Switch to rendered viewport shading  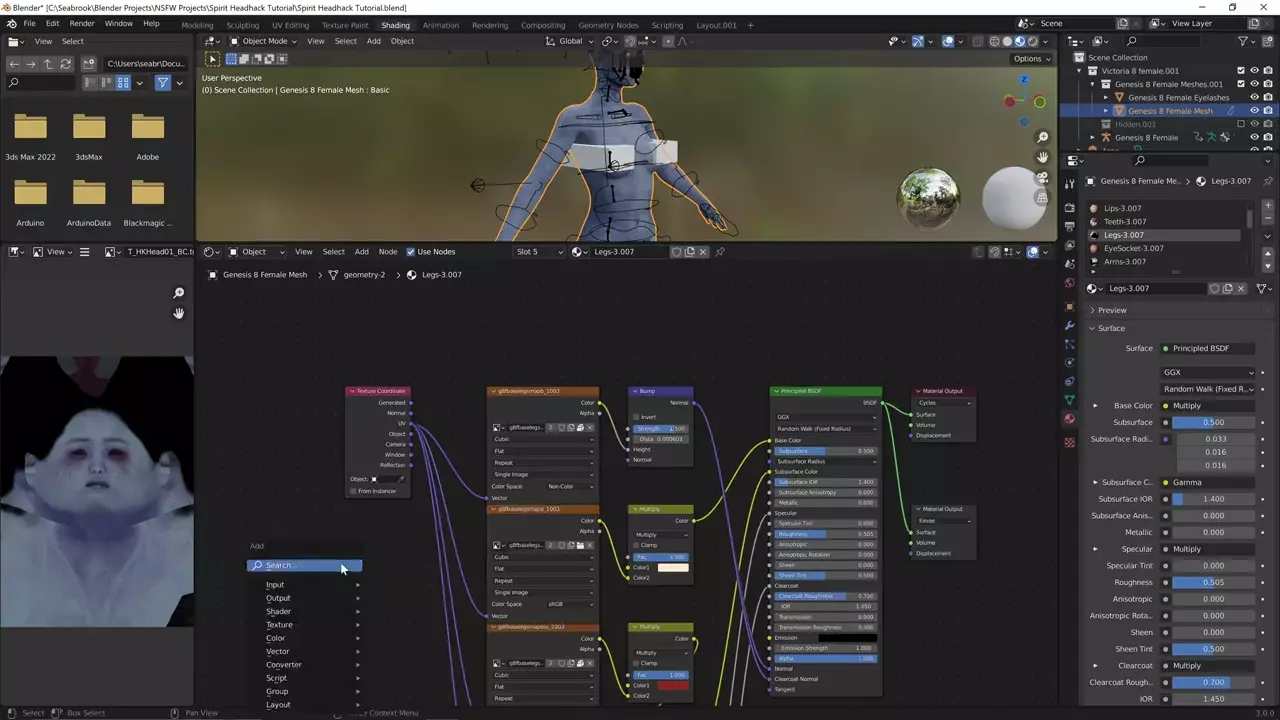tap(1033, 41)
